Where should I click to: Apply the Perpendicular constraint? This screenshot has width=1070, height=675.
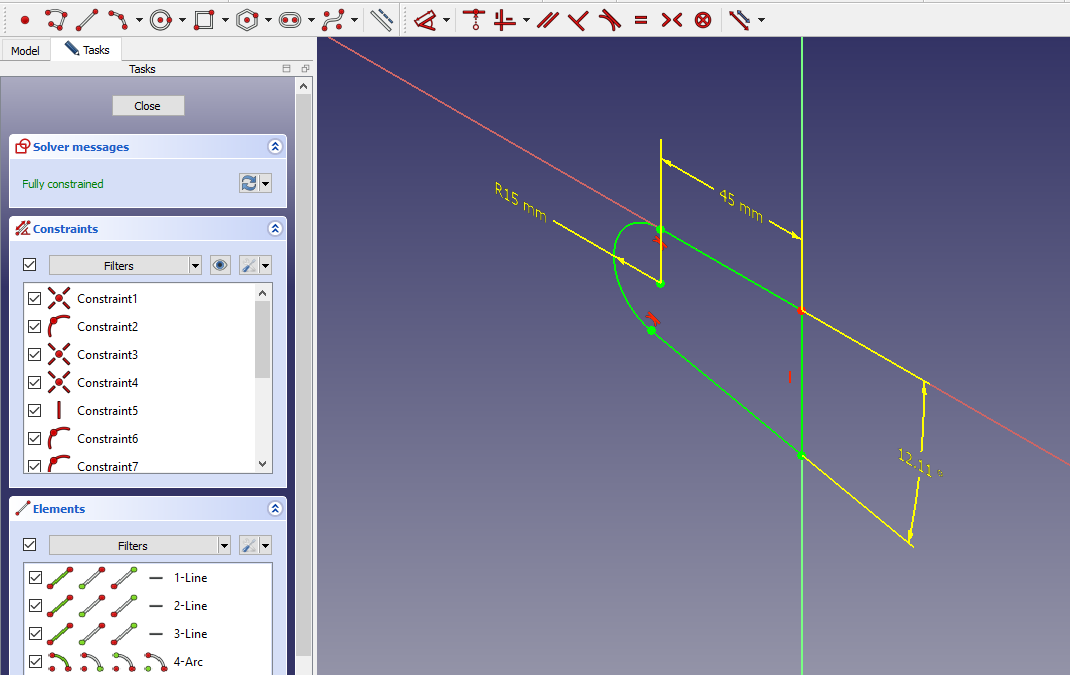577,19
